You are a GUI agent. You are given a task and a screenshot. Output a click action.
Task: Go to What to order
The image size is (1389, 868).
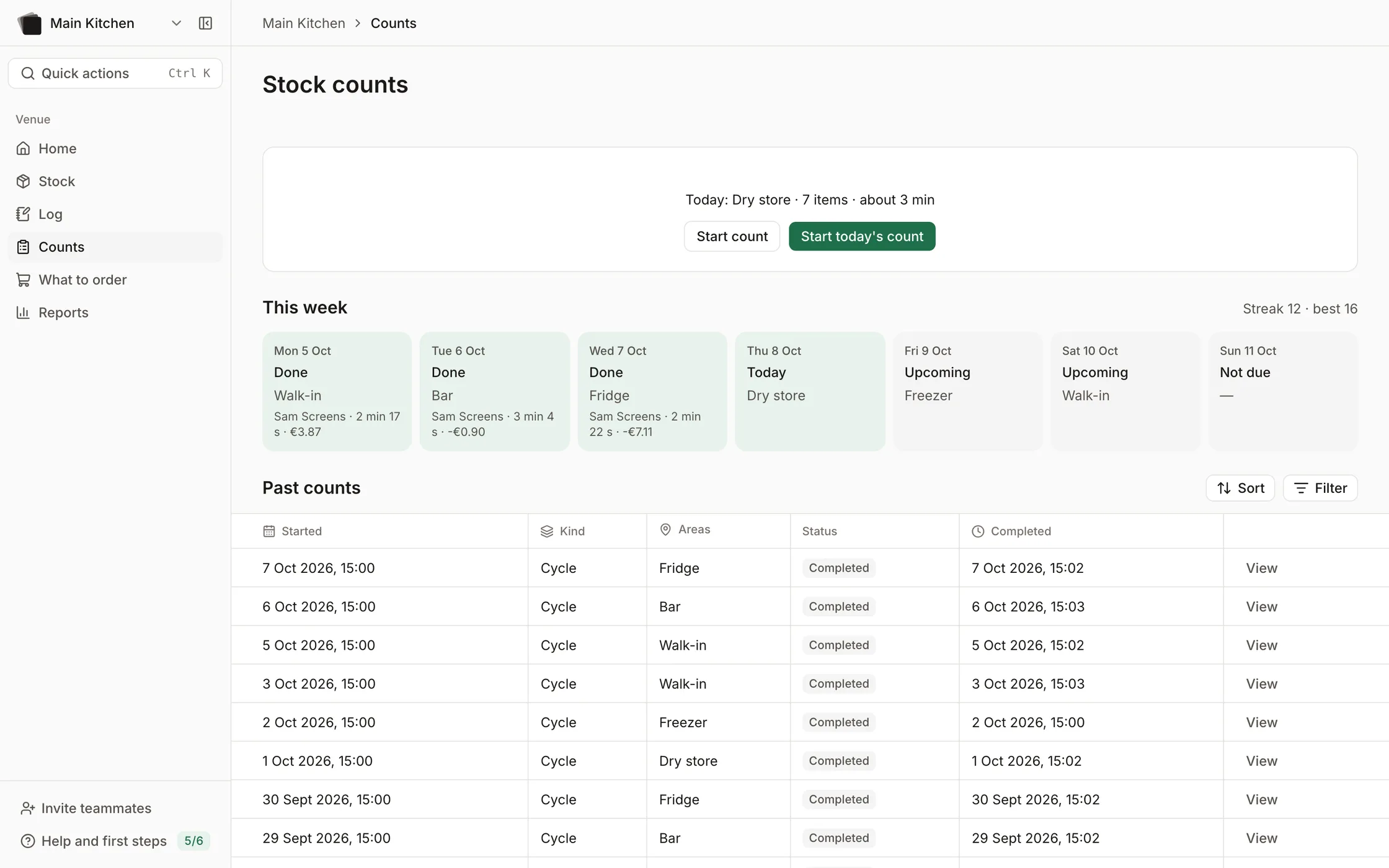[115, 280]
